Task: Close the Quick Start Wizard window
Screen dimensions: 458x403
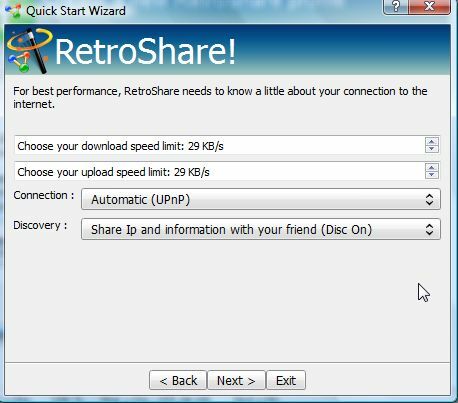Action: (x=430, y=6)
